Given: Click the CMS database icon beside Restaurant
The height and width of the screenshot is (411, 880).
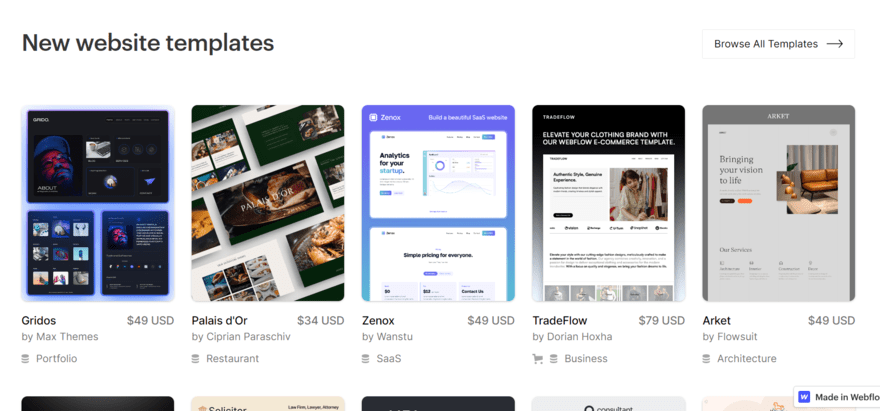Looking at the screenshot, I should [x=195, y=358].
